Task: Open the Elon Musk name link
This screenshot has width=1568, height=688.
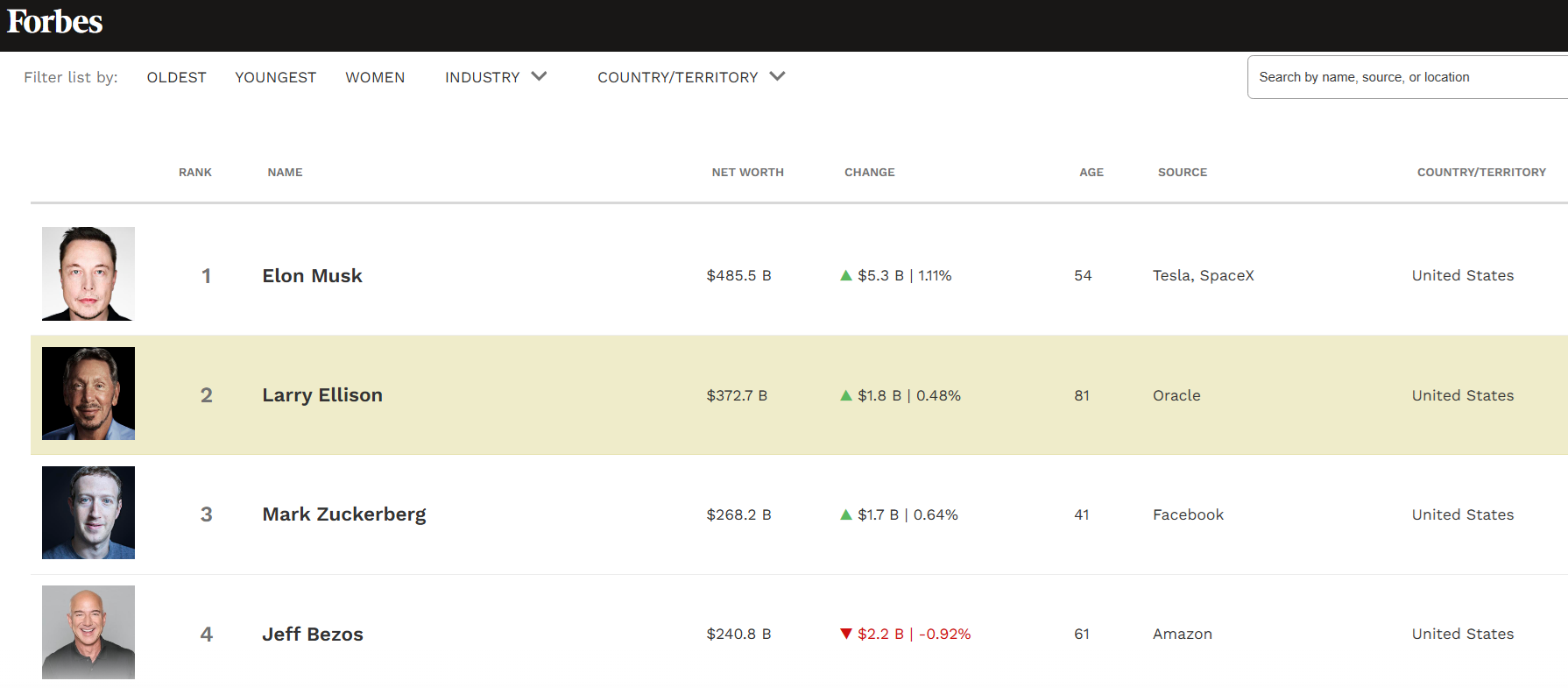Action: [312, 275]
